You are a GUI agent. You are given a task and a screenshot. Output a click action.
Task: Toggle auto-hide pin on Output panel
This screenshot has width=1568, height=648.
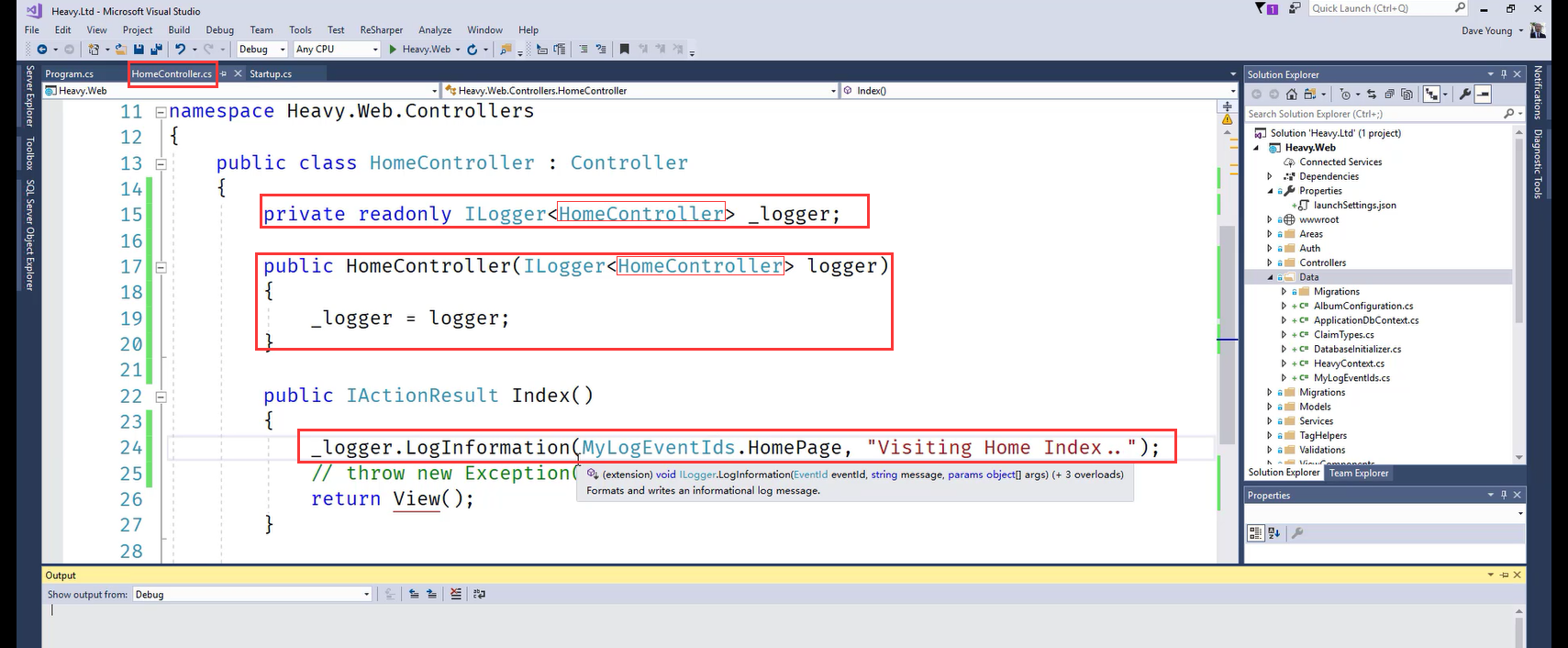click(x=1504, y=575)
